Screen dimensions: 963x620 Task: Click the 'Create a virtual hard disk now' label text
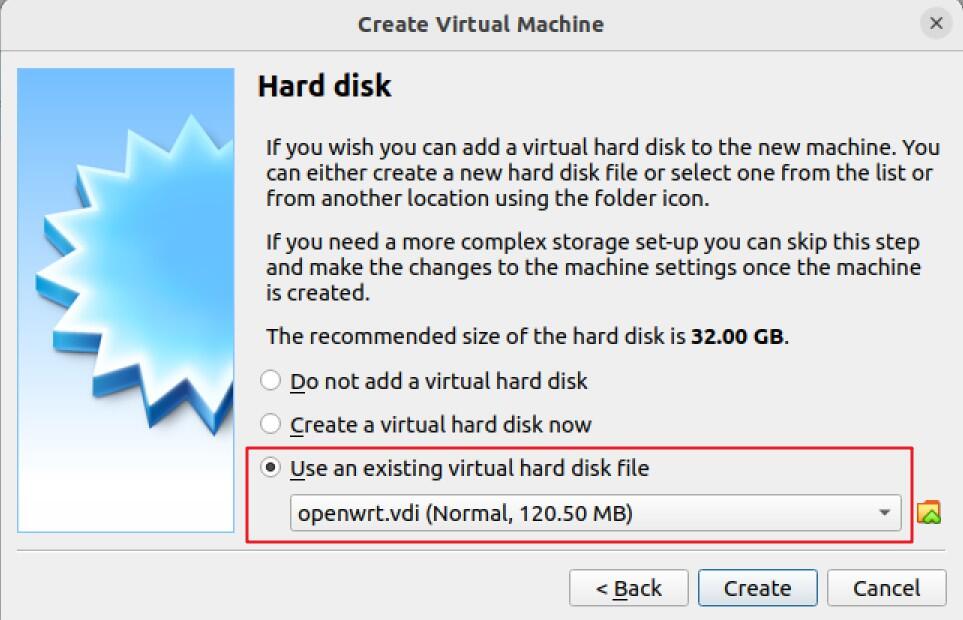click(x=440, y=425)
